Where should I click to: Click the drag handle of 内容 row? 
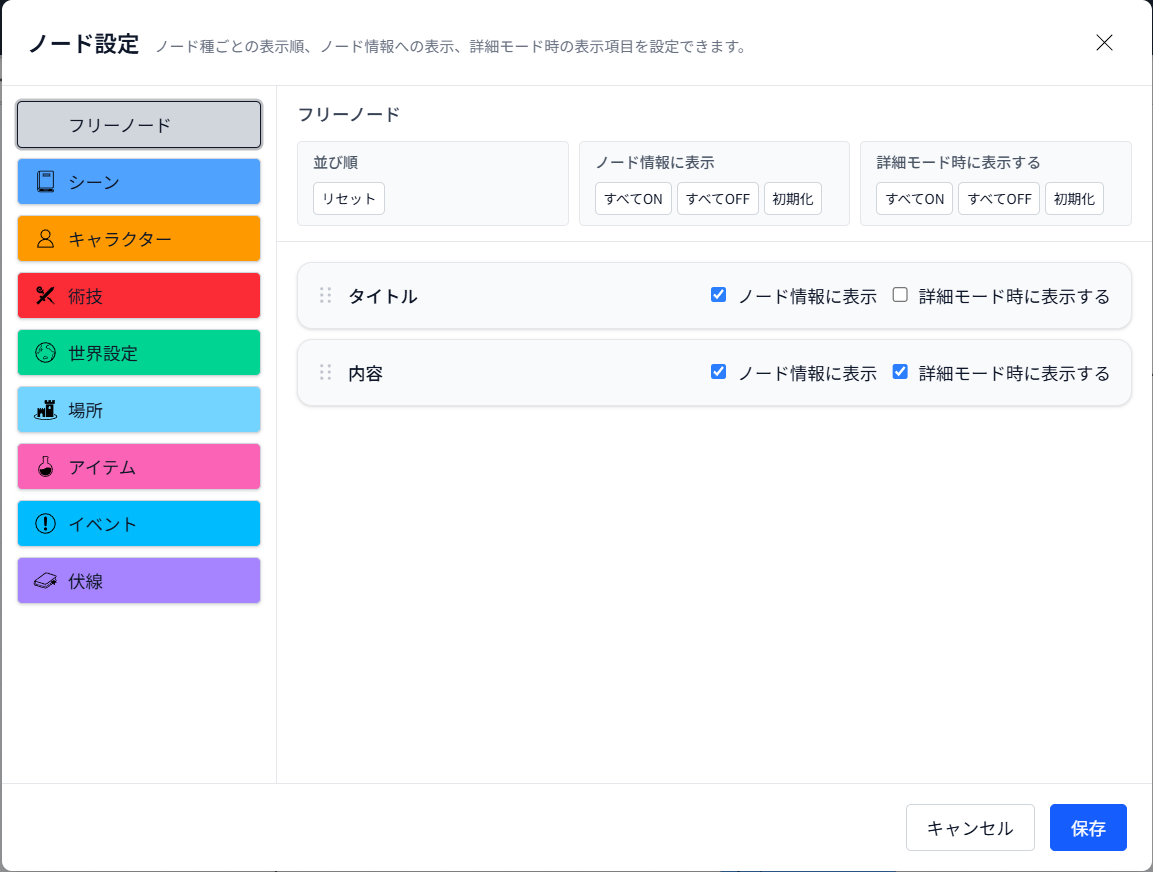coord(325,373)
